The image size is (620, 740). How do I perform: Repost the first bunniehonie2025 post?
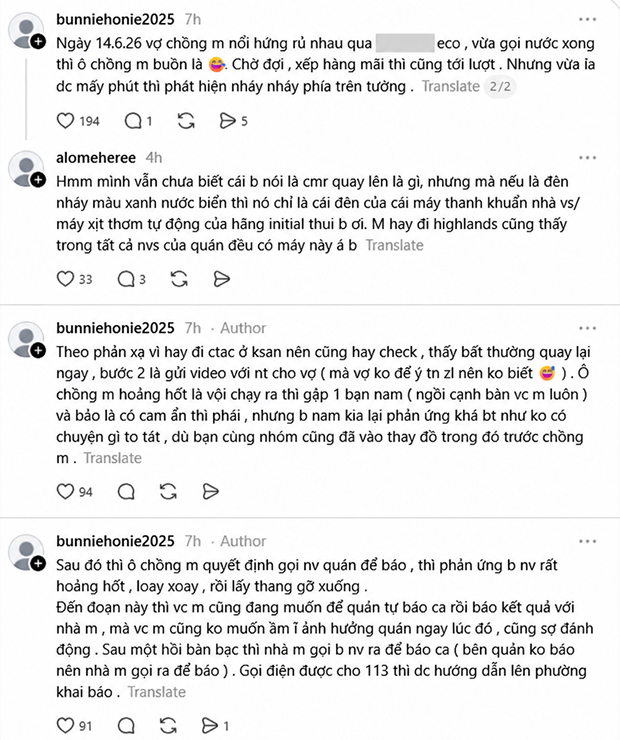coord(186,121)
